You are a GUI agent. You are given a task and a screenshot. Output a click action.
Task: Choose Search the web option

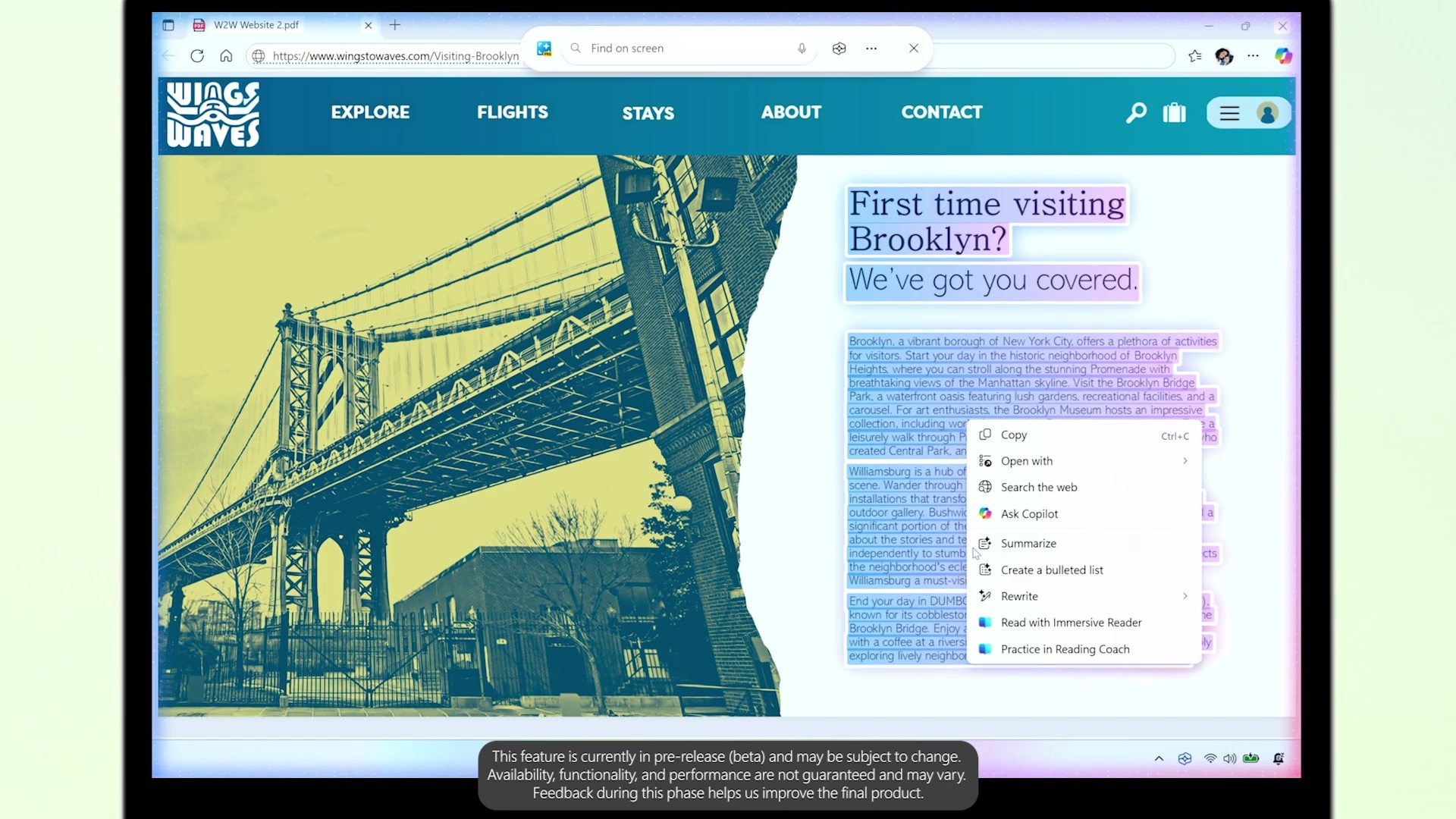[x=1084, y=488]
